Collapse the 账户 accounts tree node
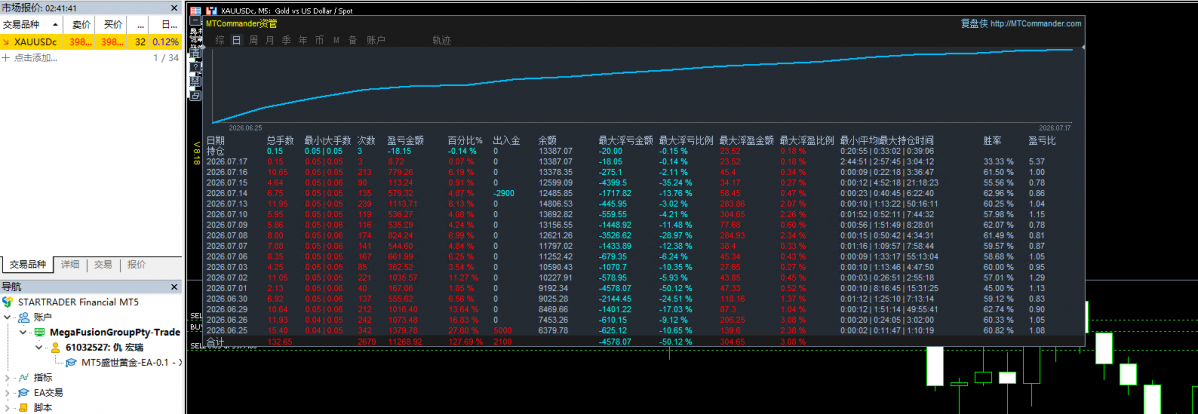This screenshot has height=414, width=1198. coord(8,317)
